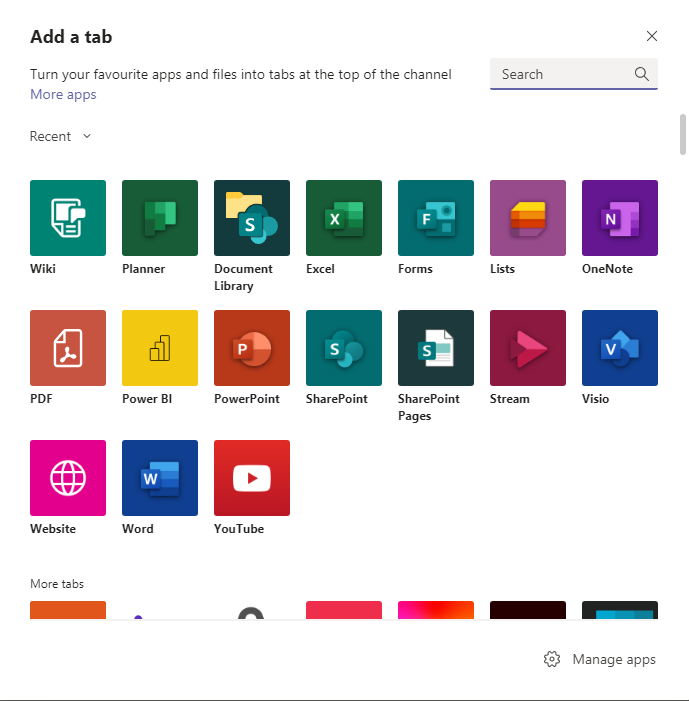Viewport: 689px width, 701px height.
Task: Choose the SharePoint Pages app
Action: click(x=436, y=348)
